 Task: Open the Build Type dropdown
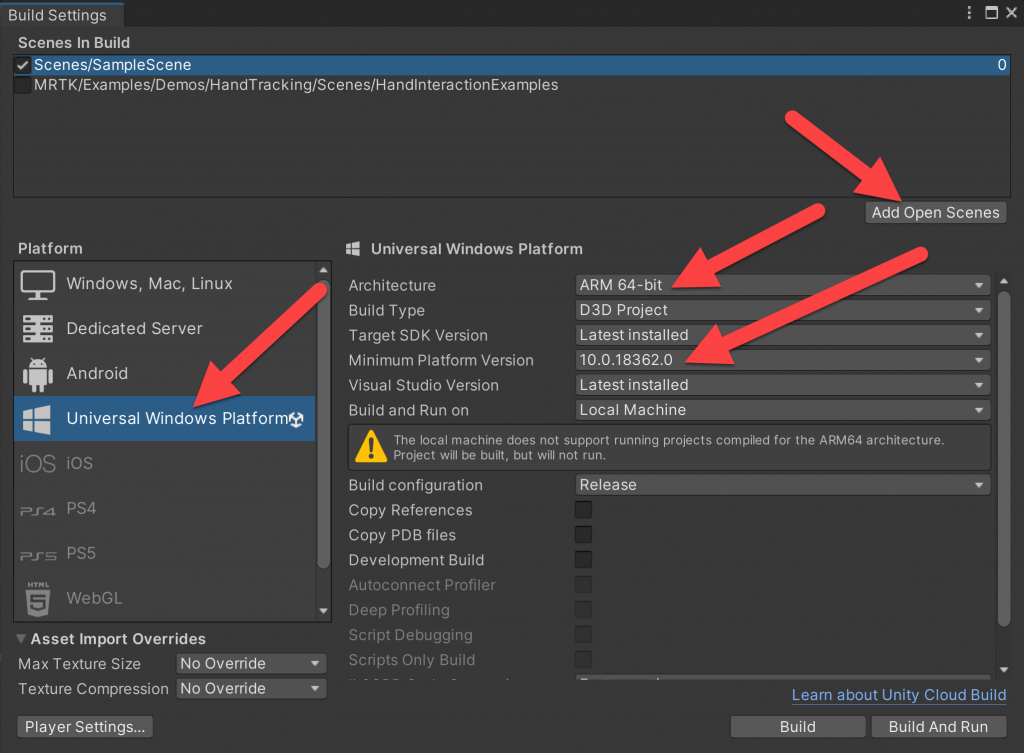pyautogui.click(x=782, y=310)
